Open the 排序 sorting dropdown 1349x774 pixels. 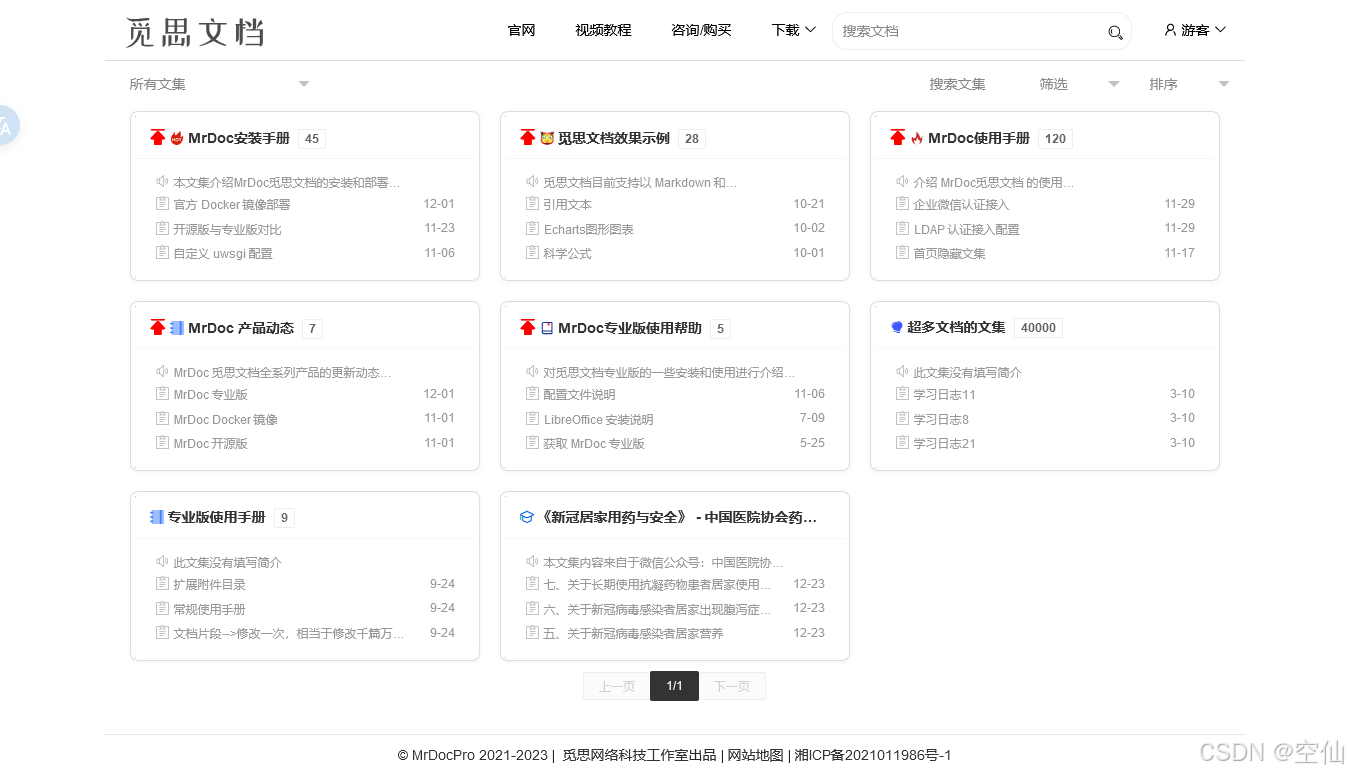1189,84
